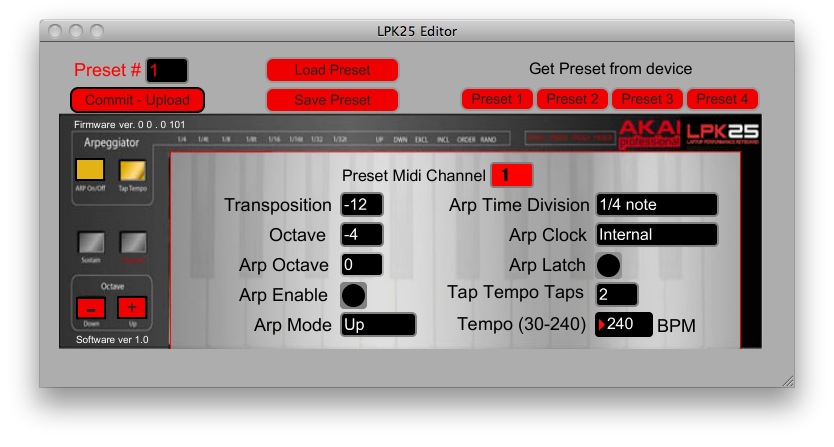834x447 pixels.
Task: Click the Transposition value field
Action: [362, 205]
